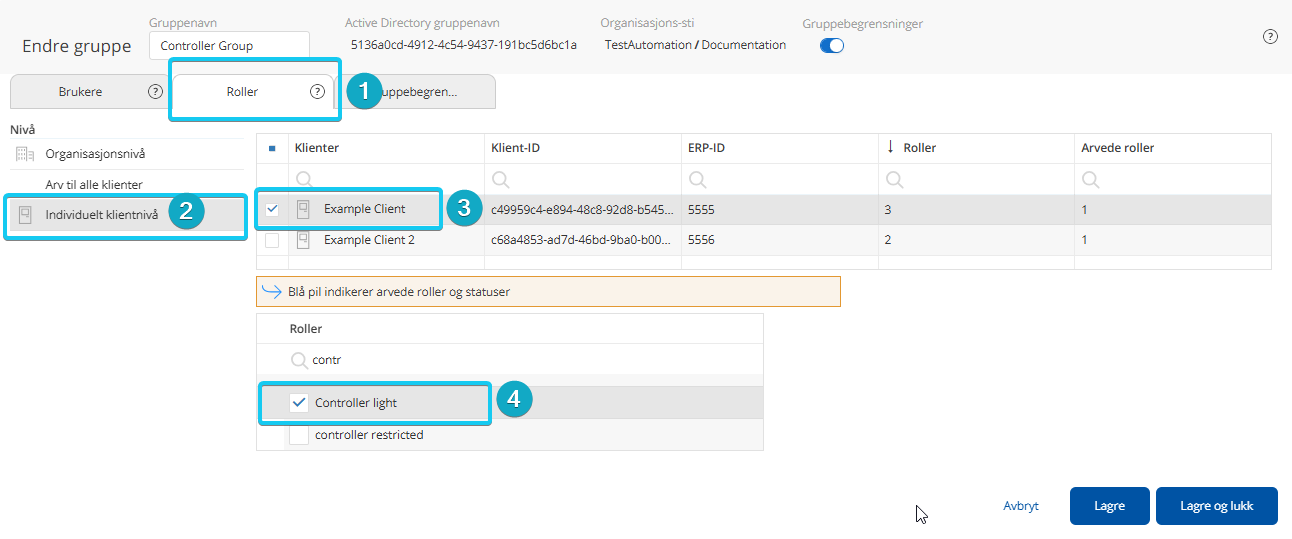Click inside the Gruppenavn text field
The height and width of the screenshot is (539, 1292).
point(229,45)
